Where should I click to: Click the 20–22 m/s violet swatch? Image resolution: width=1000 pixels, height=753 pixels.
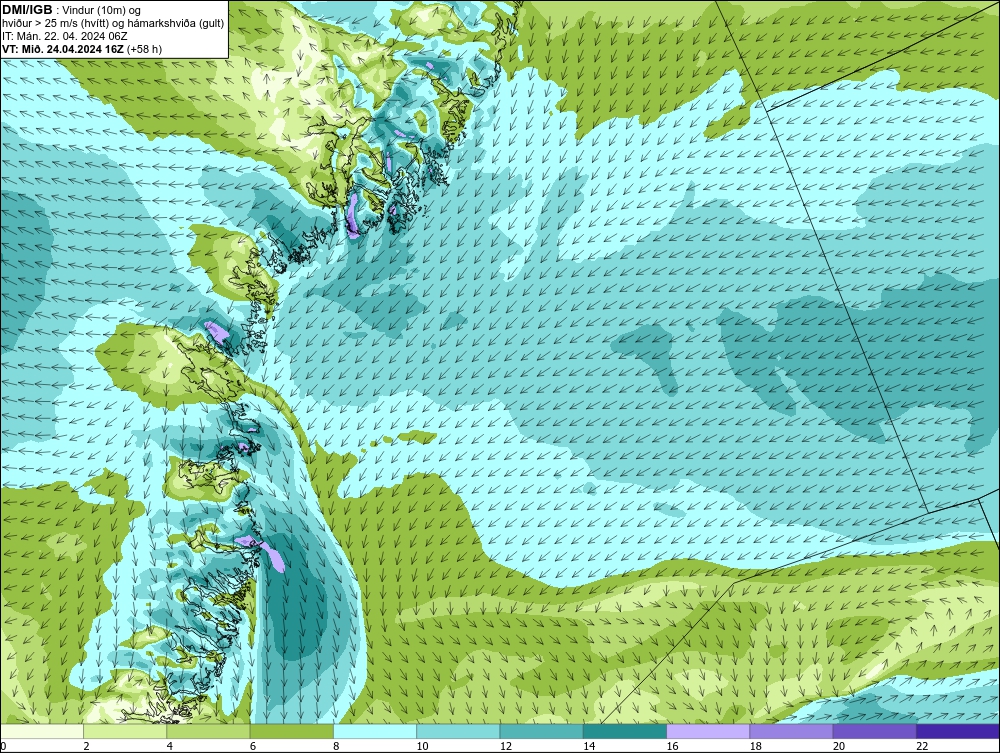click(x=875, y=731)
